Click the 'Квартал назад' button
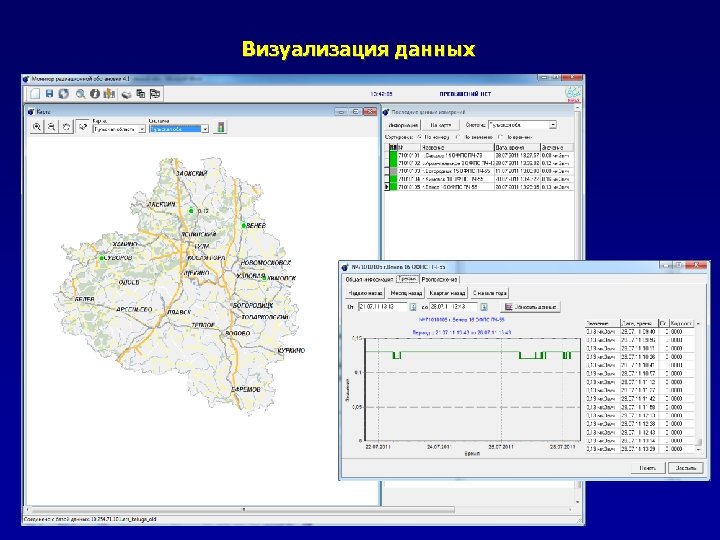The height and width of the screenshot is (540, 720). [x=447, y=293]
